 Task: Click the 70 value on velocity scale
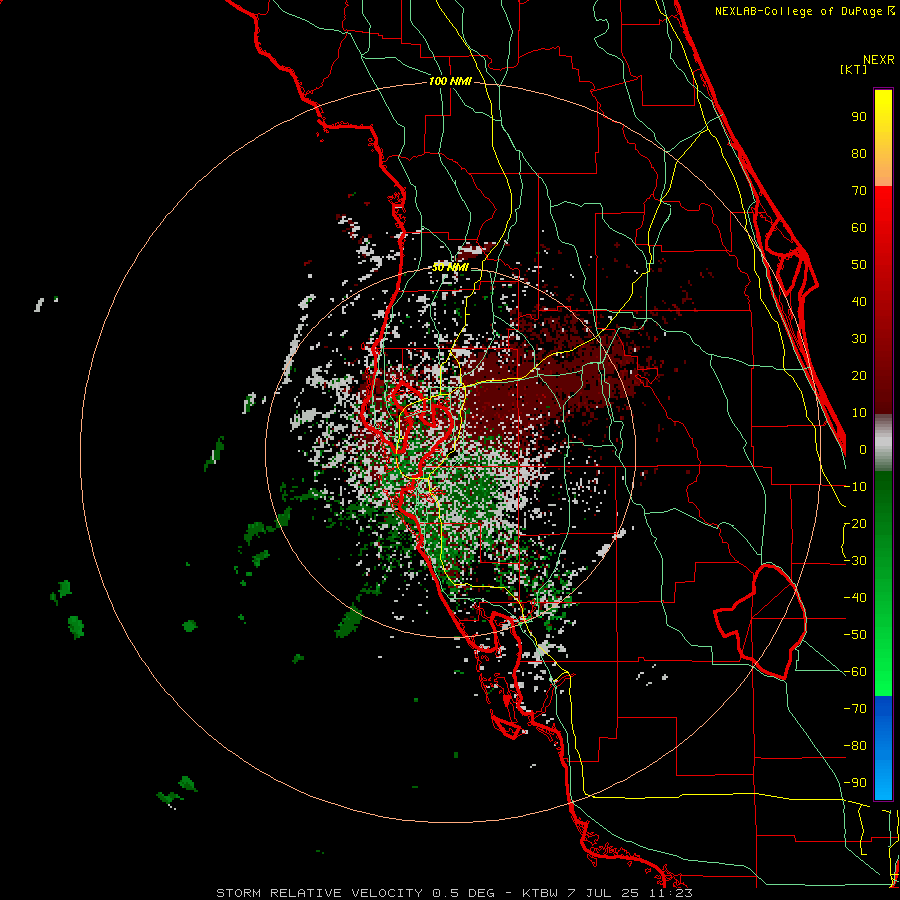click(x=859, y=191)
